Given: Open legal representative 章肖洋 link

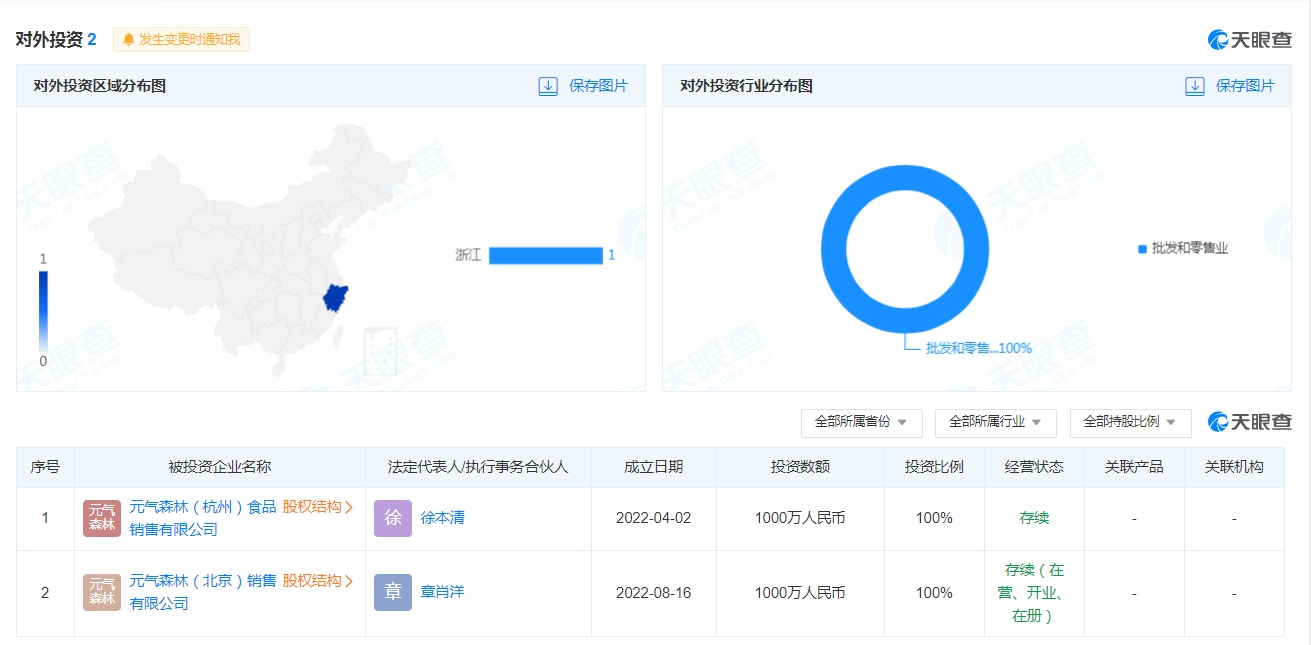Looking at the screenshot, I should tap(442, 592).
